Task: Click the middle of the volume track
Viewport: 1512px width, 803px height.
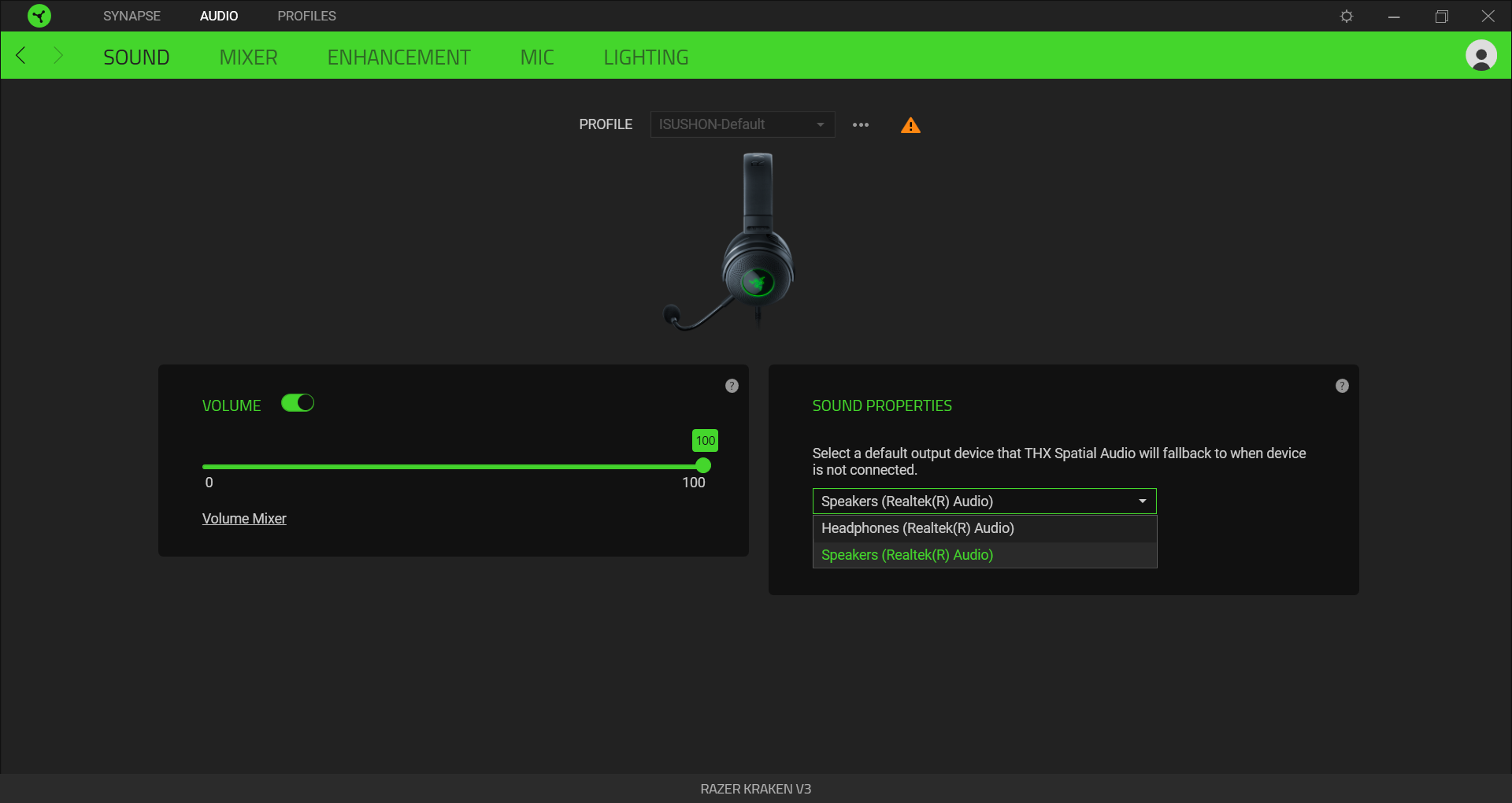Action: pos(453,467)
